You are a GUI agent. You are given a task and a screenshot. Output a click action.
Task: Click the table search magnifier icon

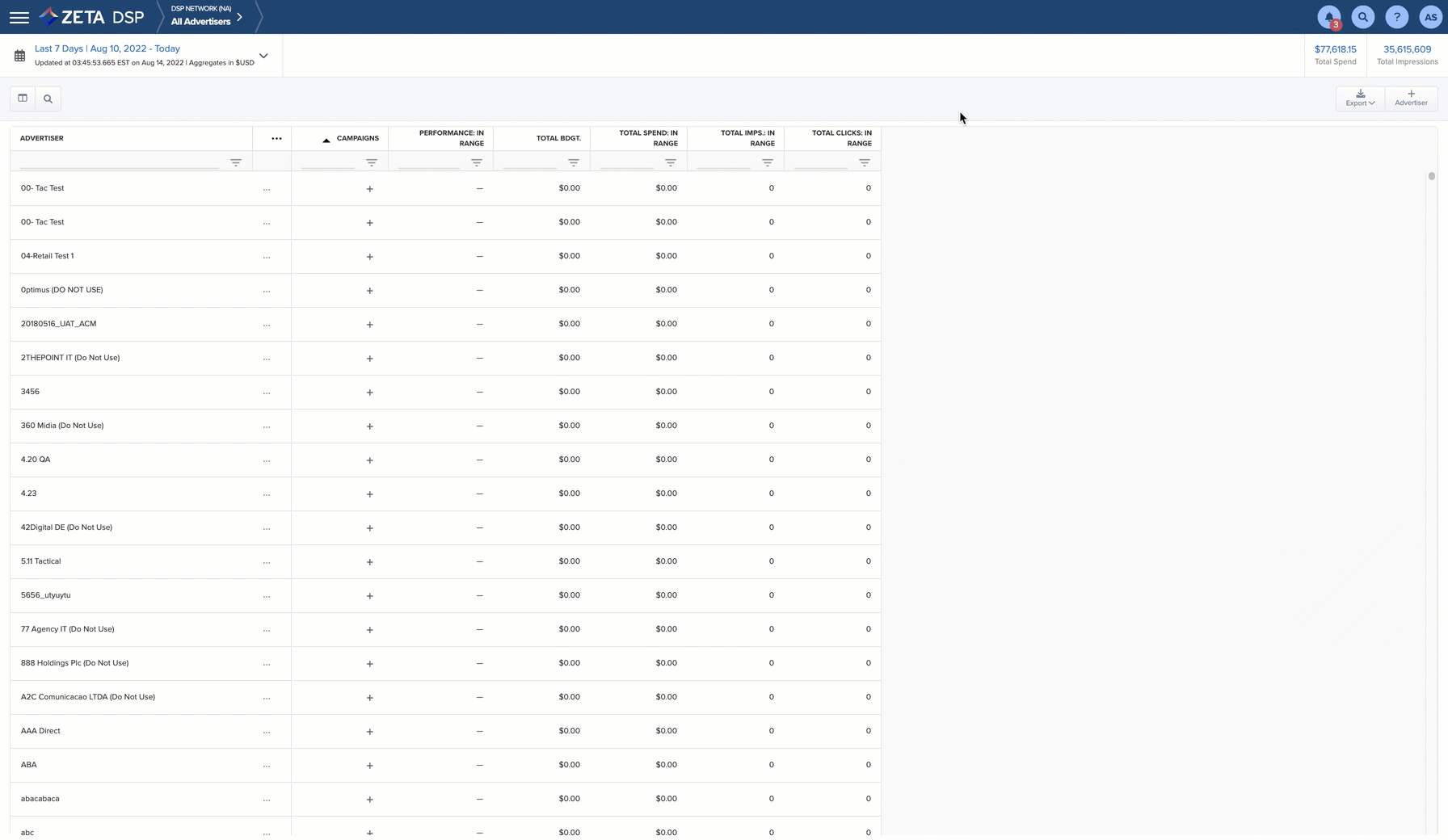coord(48,99)
